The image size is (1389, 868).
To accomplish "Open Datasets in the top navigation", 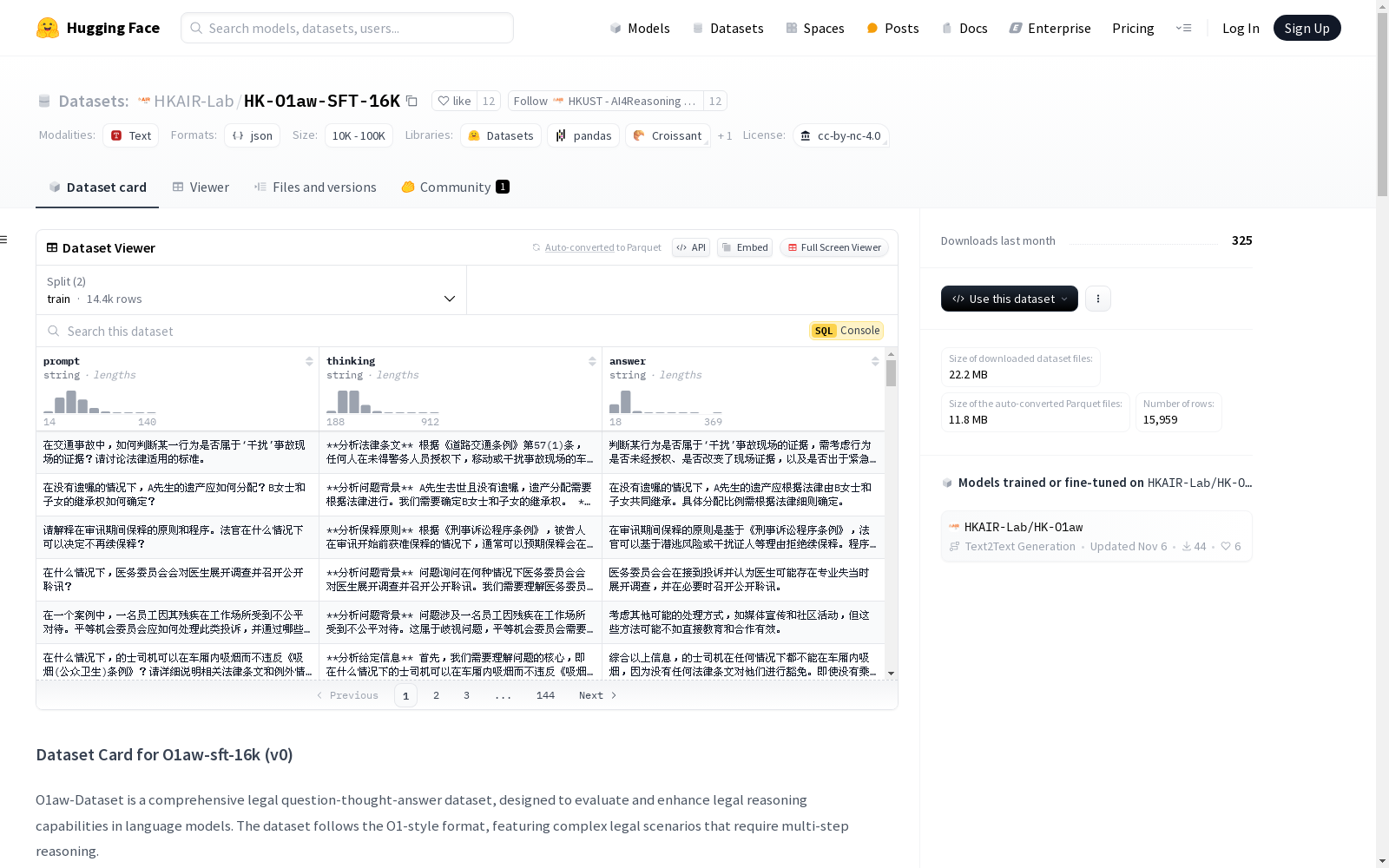I will coord(727,28).
